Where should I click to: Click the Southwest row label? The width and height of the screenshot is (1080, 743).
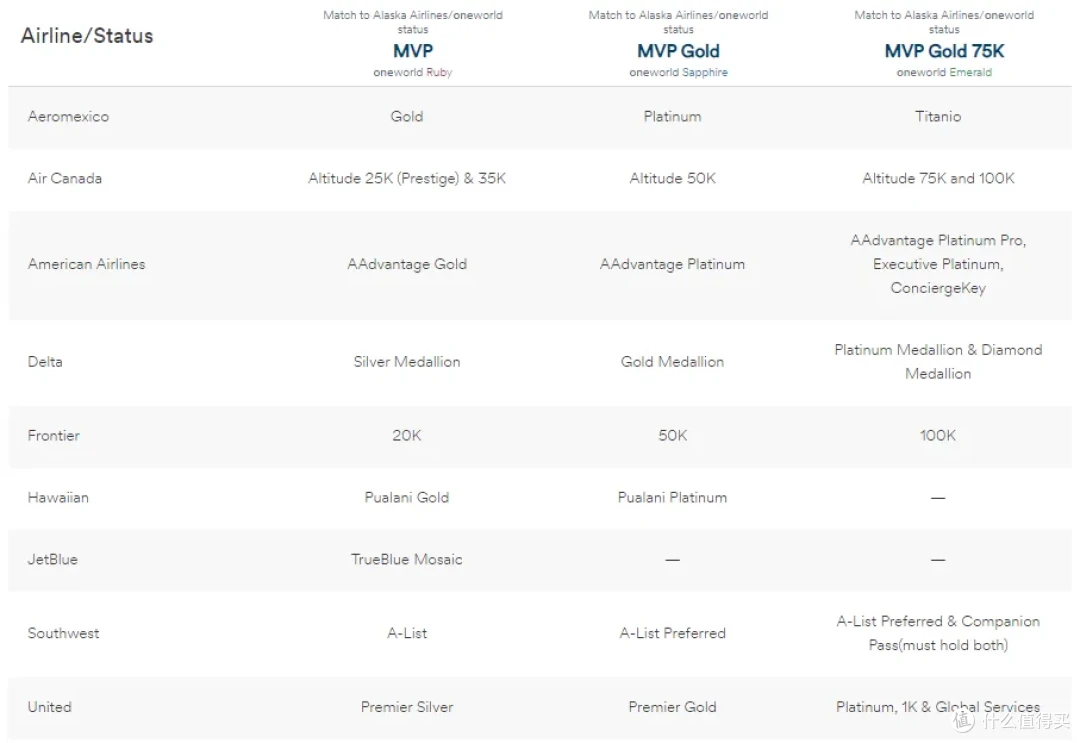click(63, 633)
